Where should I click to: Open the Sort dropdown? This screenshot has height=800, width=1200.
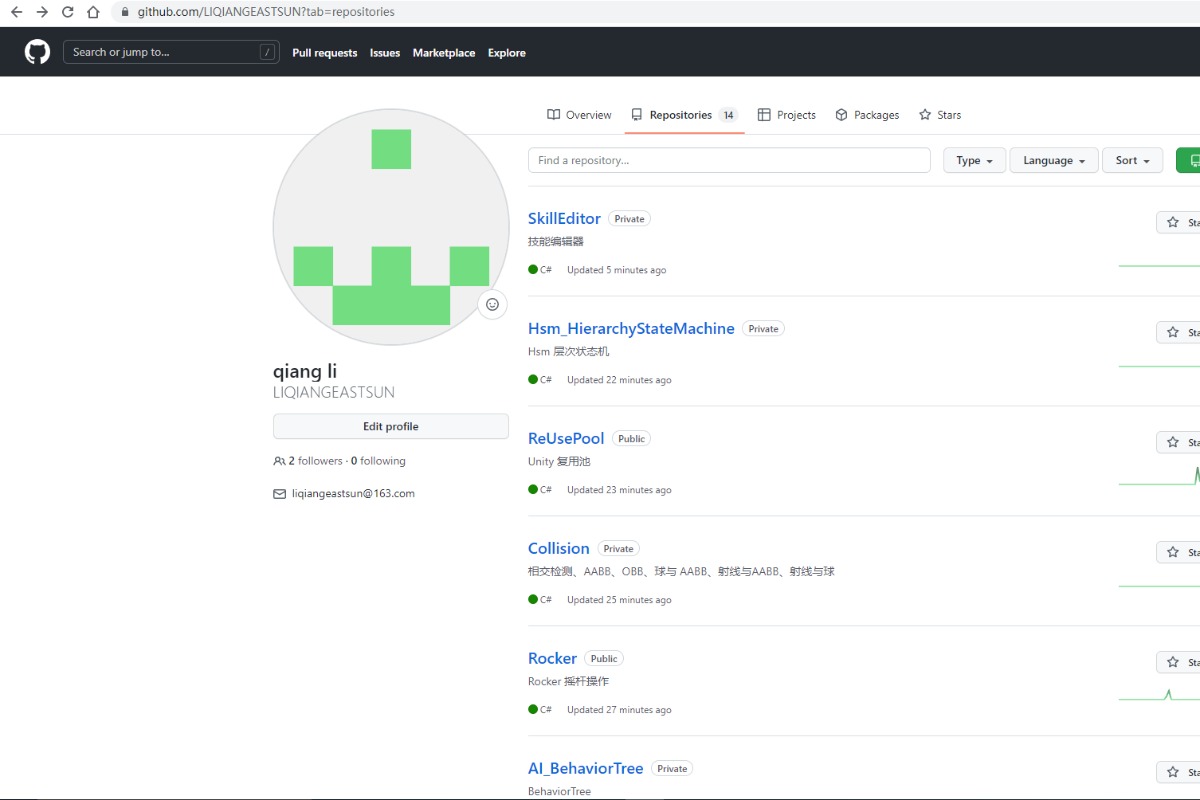(1132, 160)
